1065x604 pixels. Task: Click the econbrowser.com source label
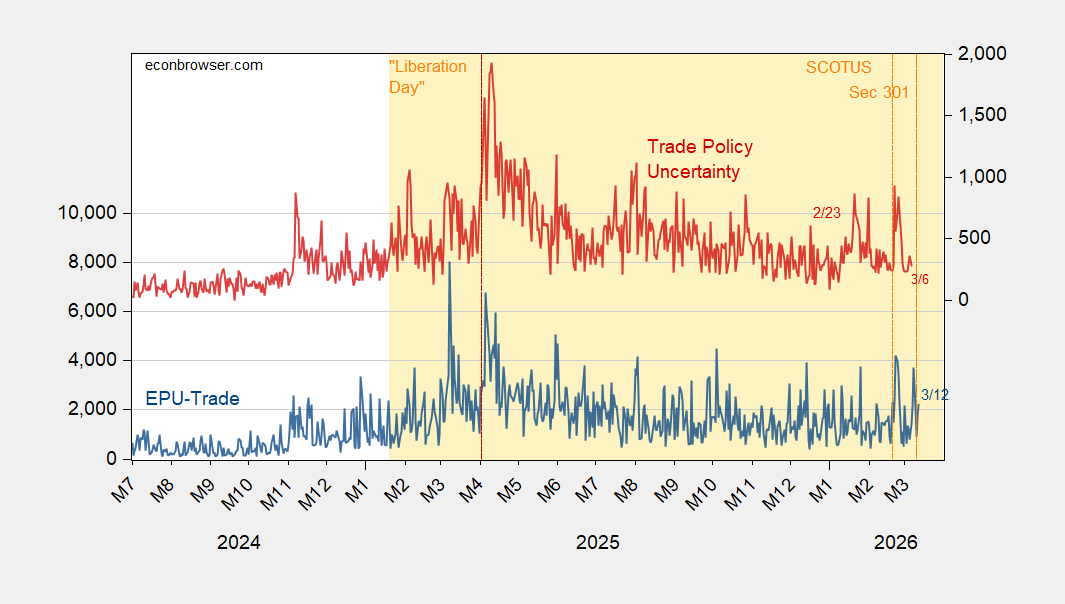[204, 65]
